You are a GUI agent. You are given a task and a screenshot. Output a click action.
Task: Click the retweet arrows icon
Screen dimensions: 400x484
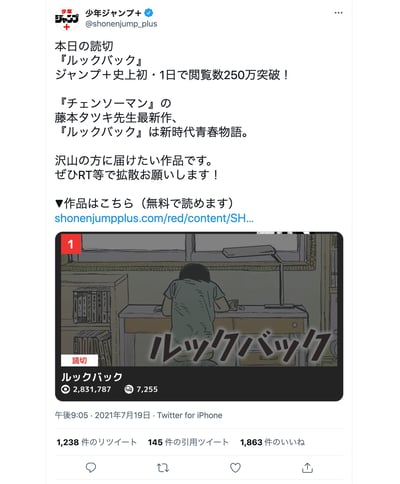(163, 468)
